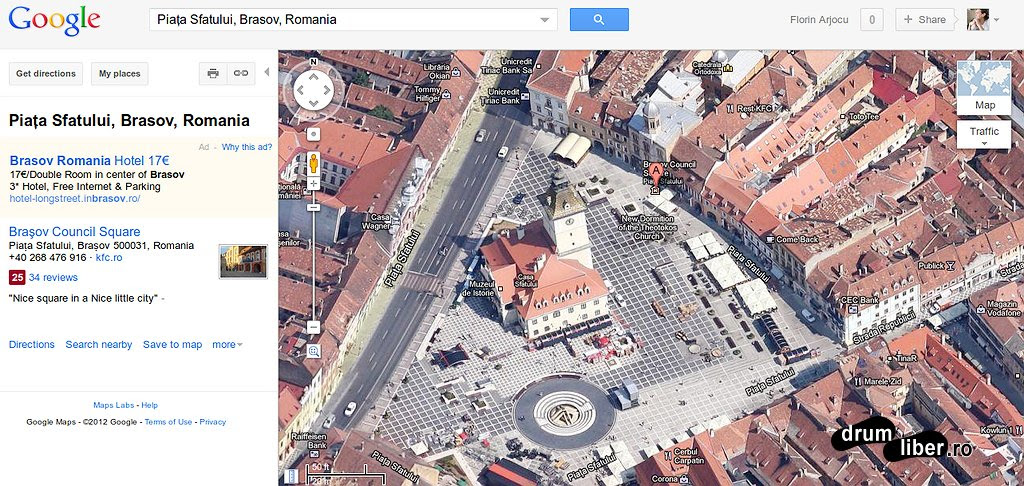Image resolution: width=1024 pixels, height=486 pixels.
Task: Open 'Why this ad?' link
Action: point(247,147)
